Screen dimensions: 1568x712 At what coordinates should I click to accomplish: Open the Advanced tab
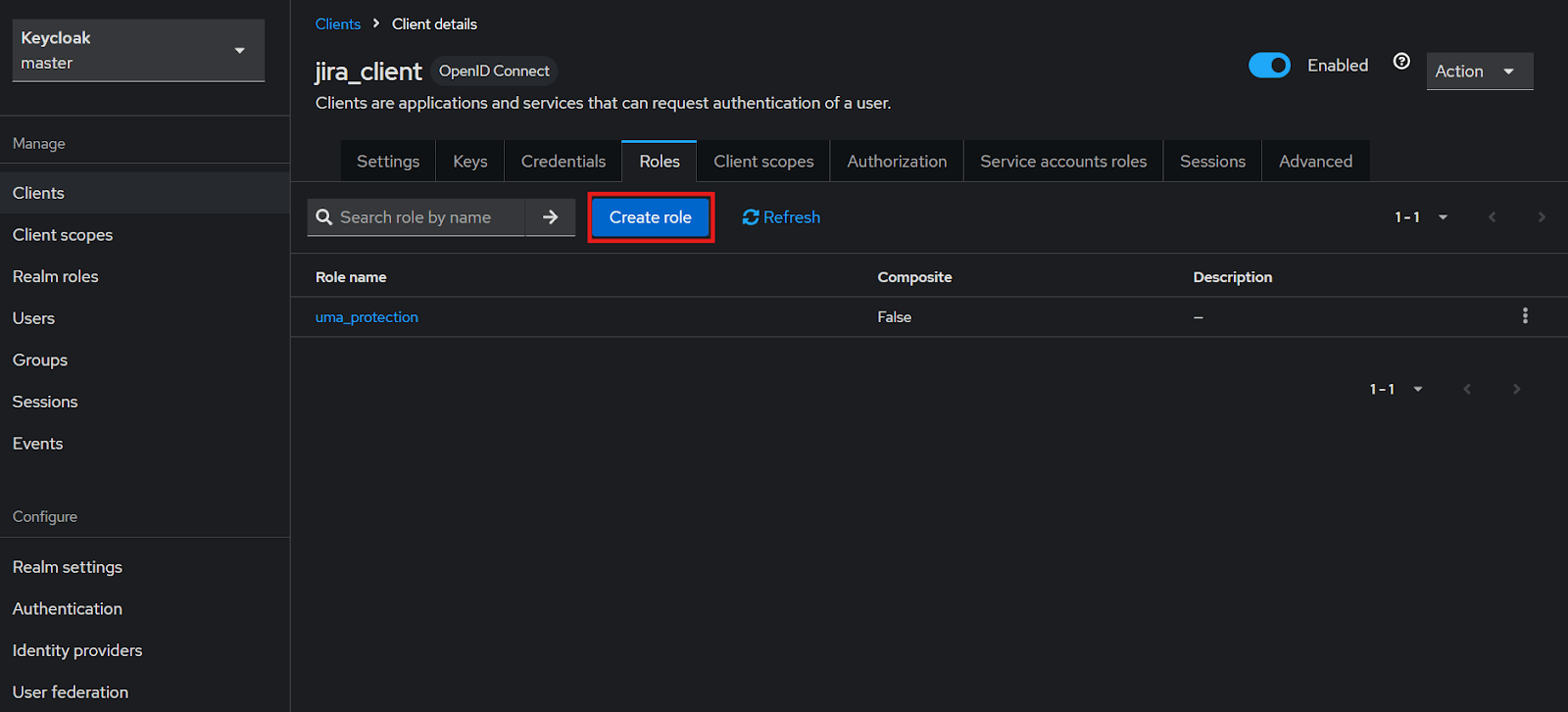click(1315, 162)
